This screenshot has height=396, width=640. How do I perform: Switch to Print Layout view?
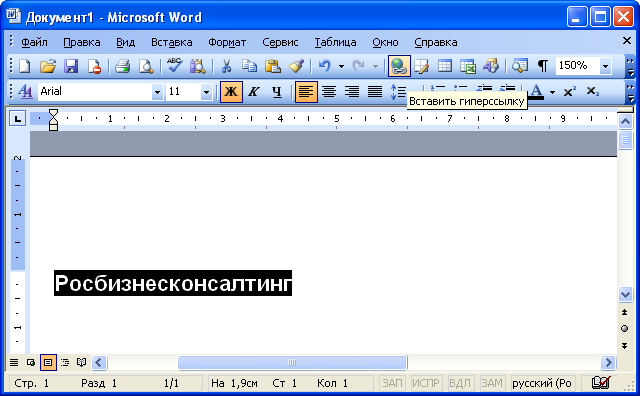click(48, 362)
